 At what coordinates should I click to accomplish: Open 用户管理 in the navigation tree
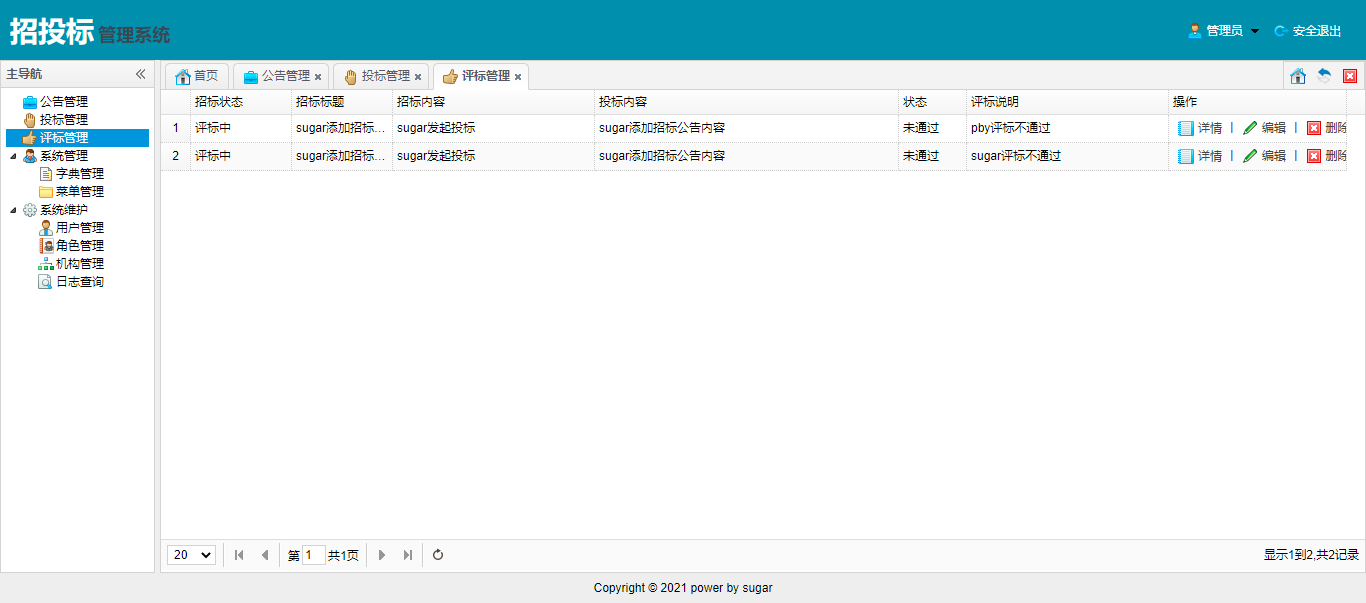79,228
